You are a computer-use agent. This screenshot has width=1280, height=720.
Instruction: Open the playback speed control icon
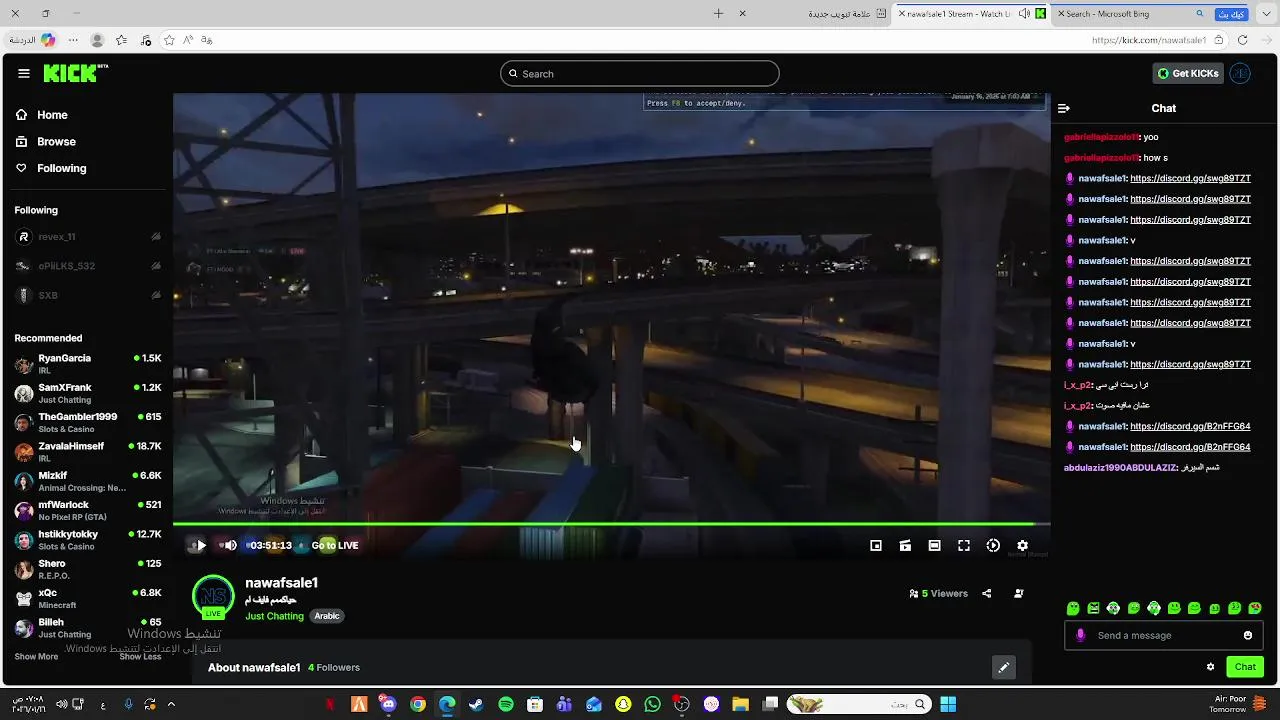993,545
